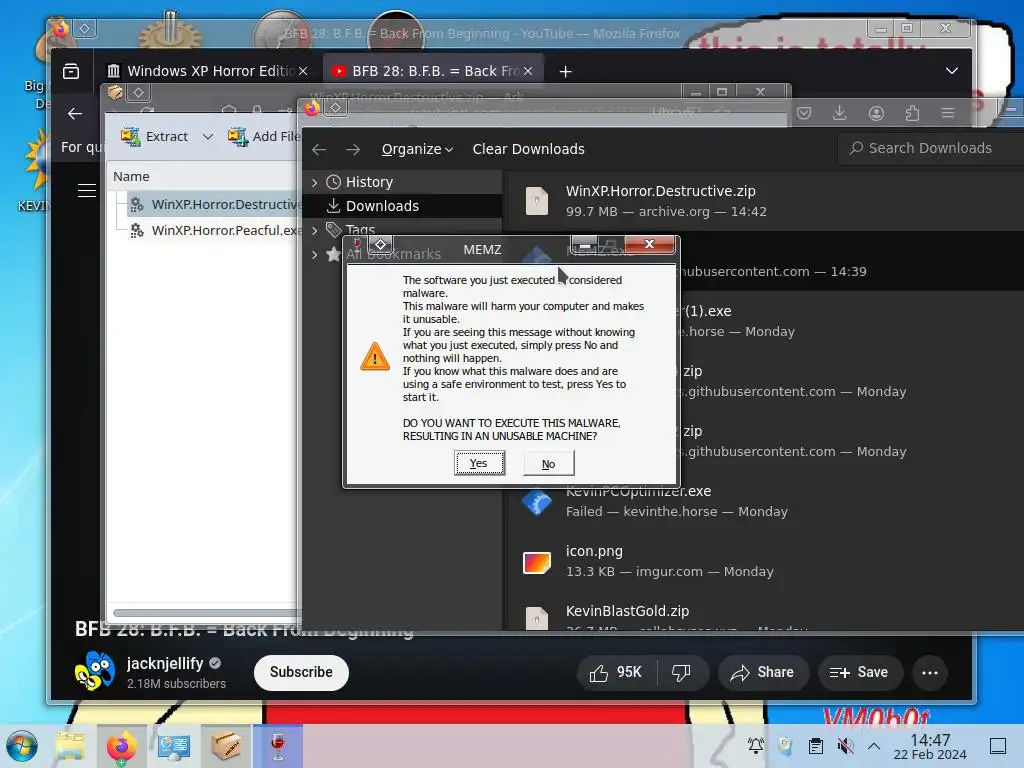Image resolution: width=1024 pixels, height=768 pixels.
Task: Click the Library back arrow
Action: pos(319,150)
